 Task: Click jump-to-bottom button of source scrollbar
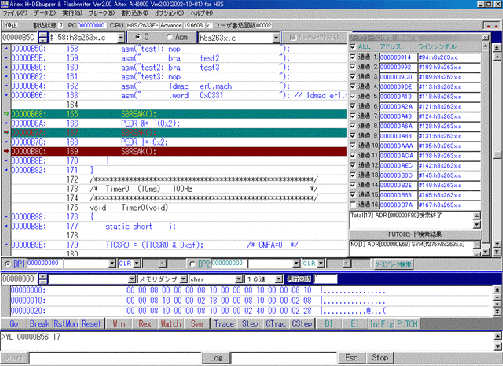coord(497,252)
